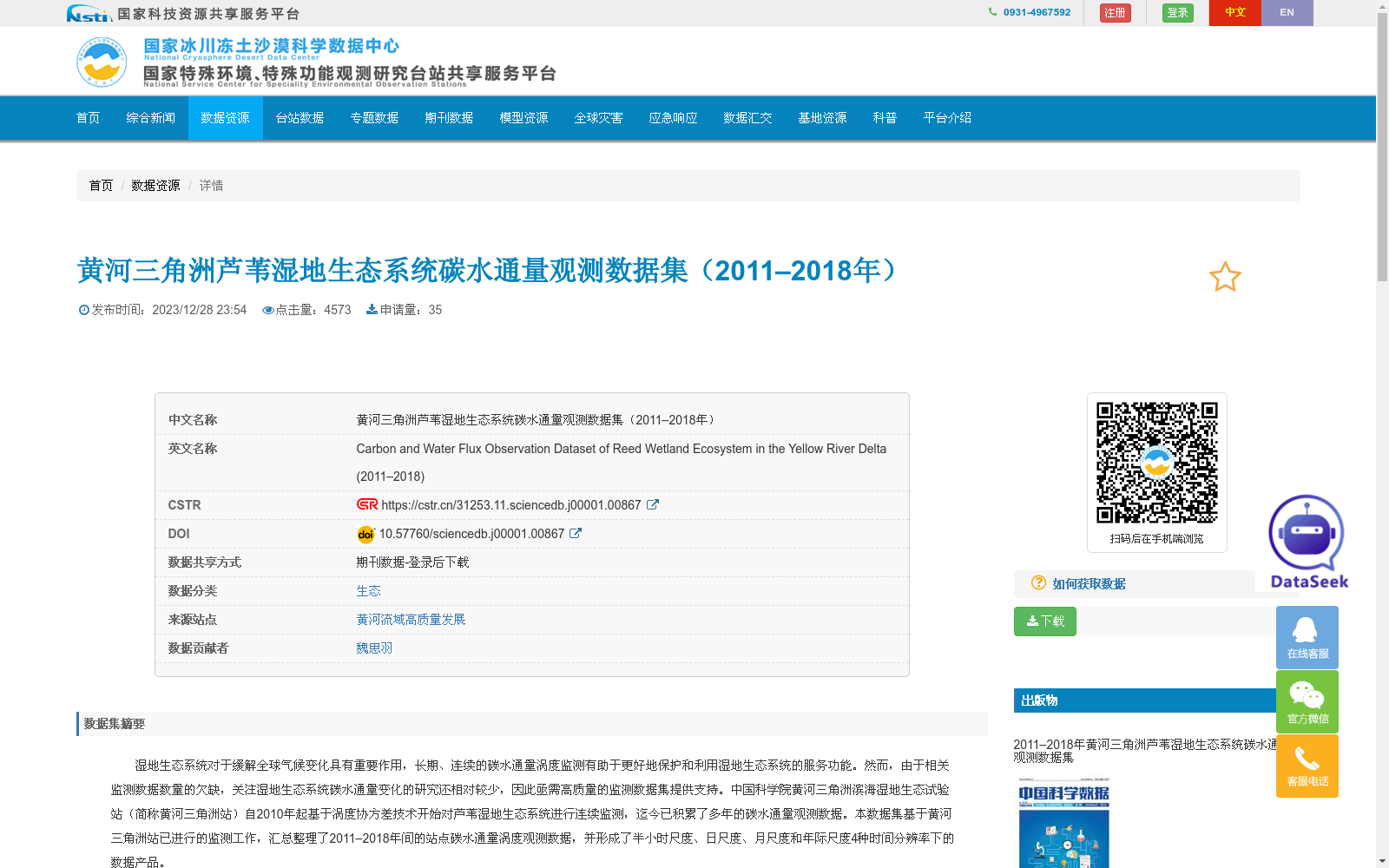Click the red 注册 register button
Screen dimensions: 1389x868
click(1116, 13)
